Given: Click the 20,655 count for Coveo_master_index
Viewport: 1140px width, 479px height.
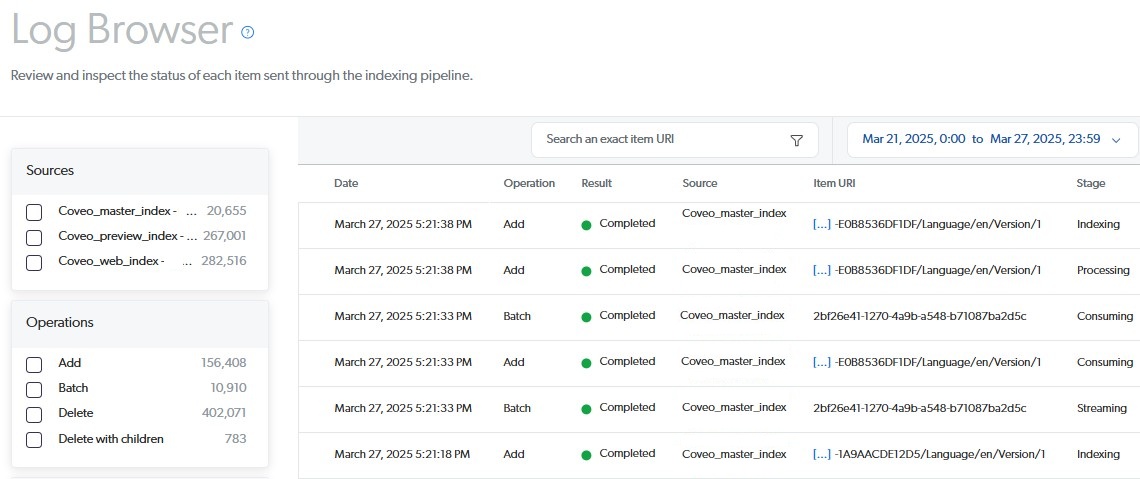Looking at the screenshot, I should coord(226,212).
